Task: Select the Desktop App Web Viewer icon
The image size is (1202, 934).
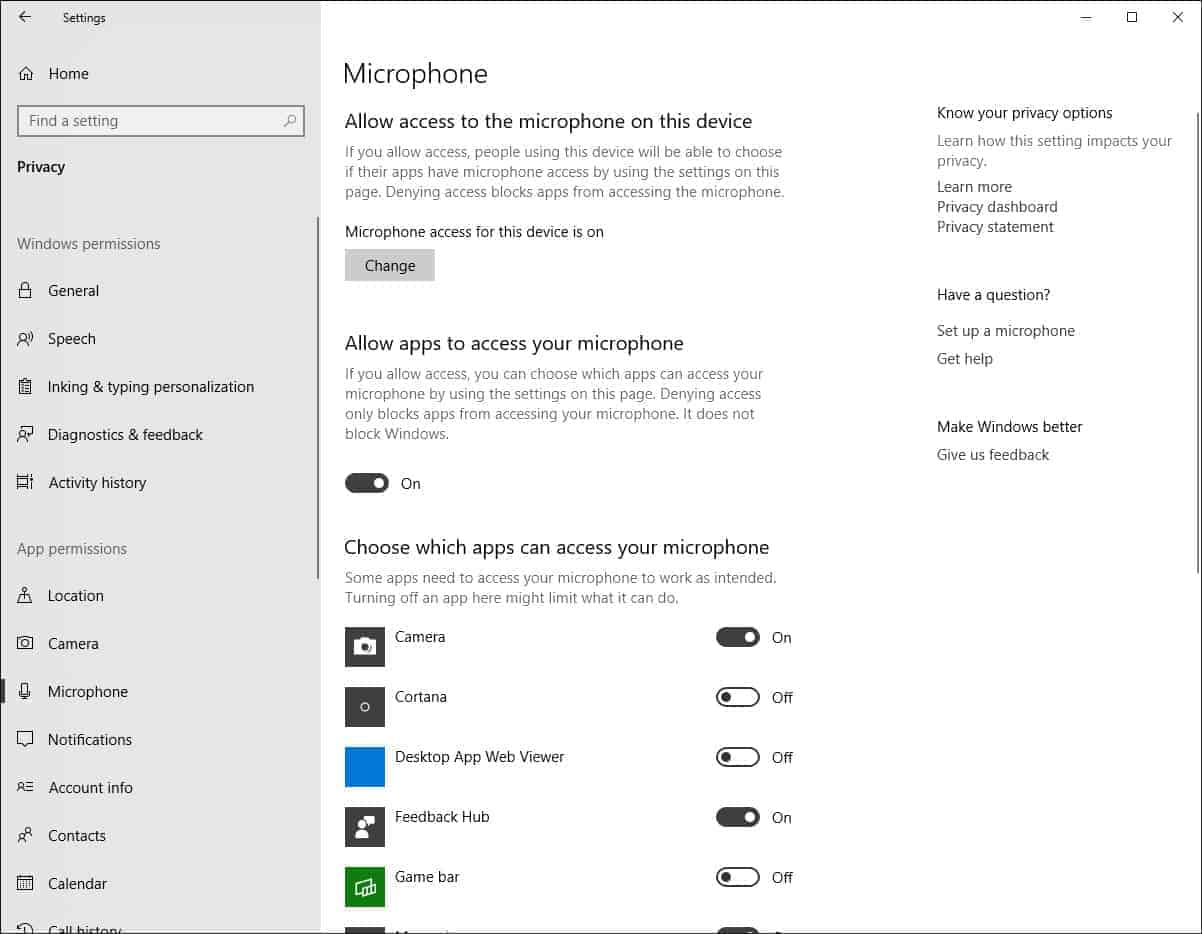Action: [365, 767]
